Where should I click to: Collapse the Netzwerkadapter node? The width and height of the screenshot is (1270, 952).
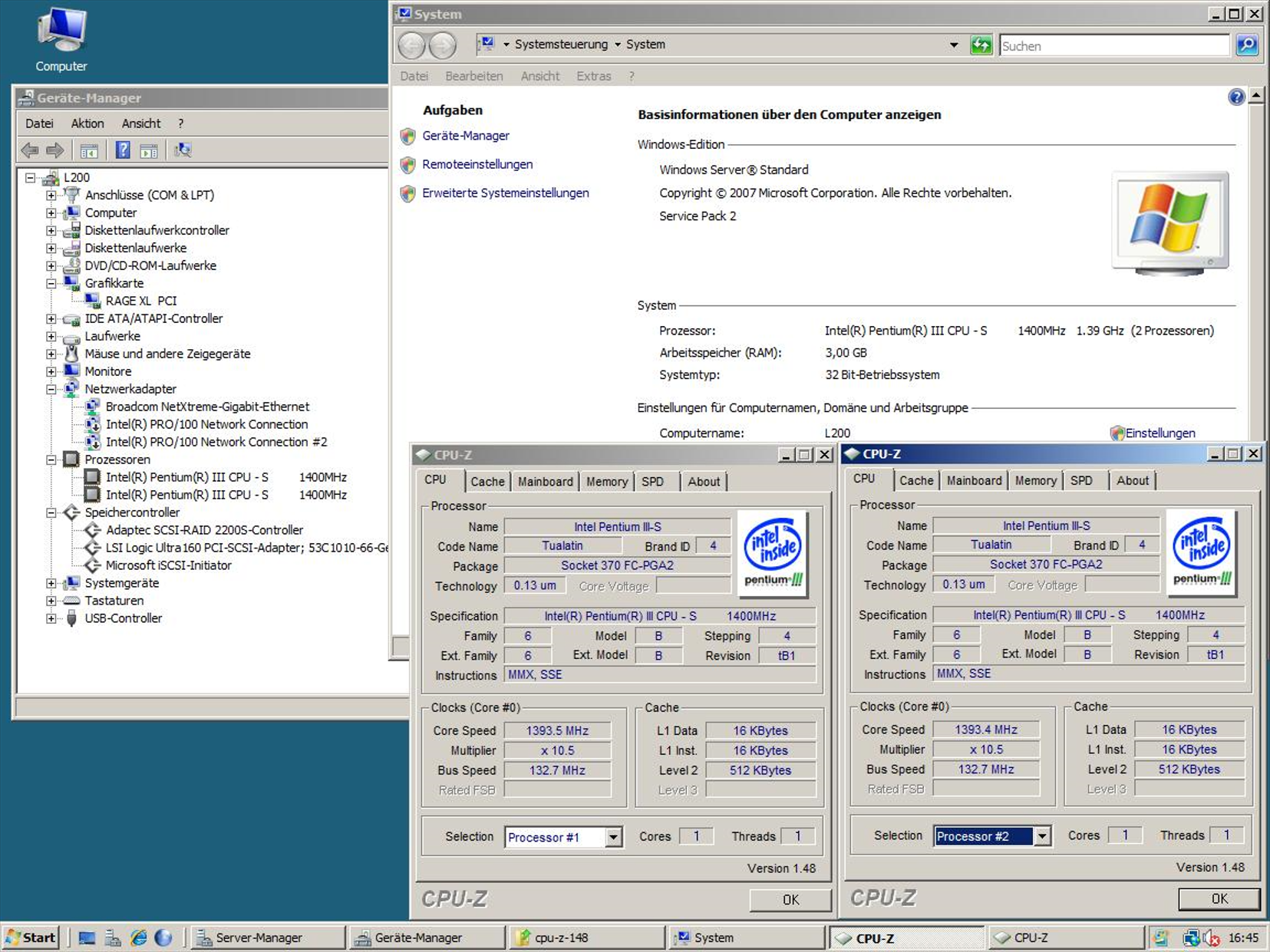click(x=51, y=390)
